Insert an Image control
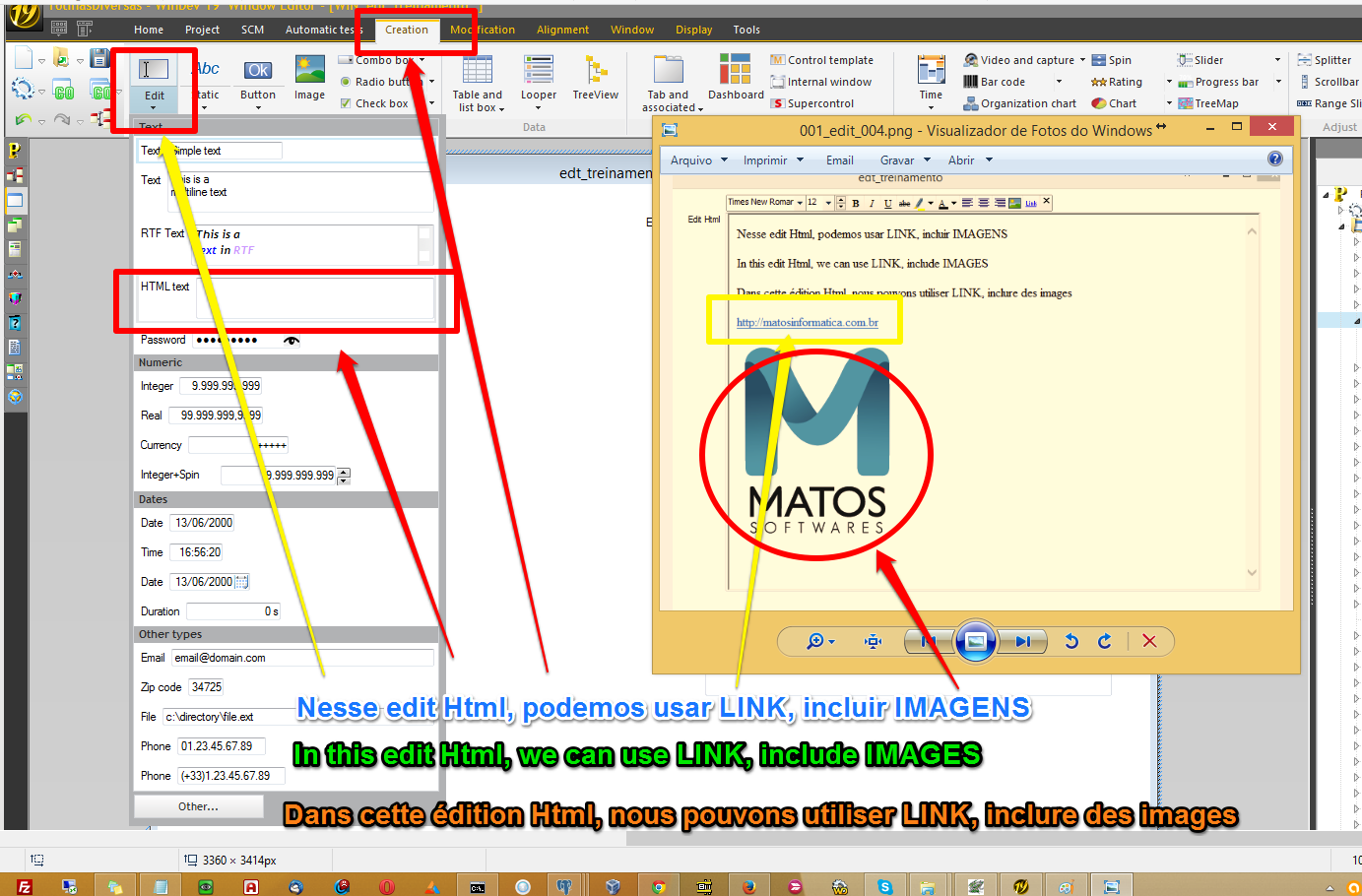The width and height of the screenshot is (1362, 896). pos(309,79)
